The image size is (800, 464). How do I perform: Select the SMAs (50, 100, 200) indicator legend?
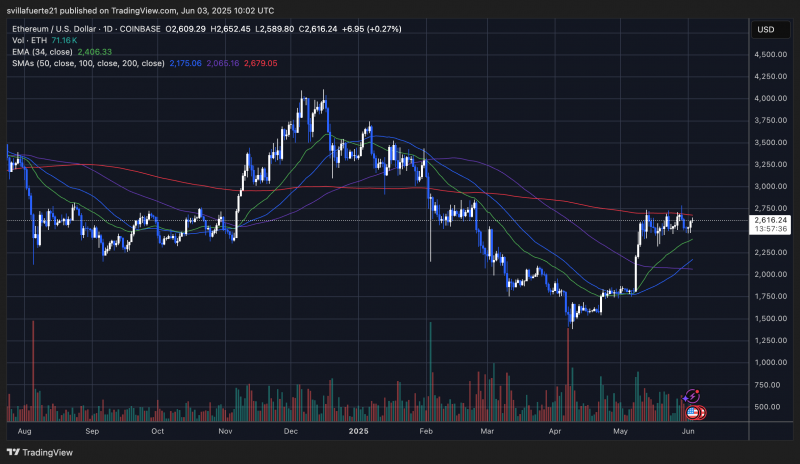click(x=88, y=63)
